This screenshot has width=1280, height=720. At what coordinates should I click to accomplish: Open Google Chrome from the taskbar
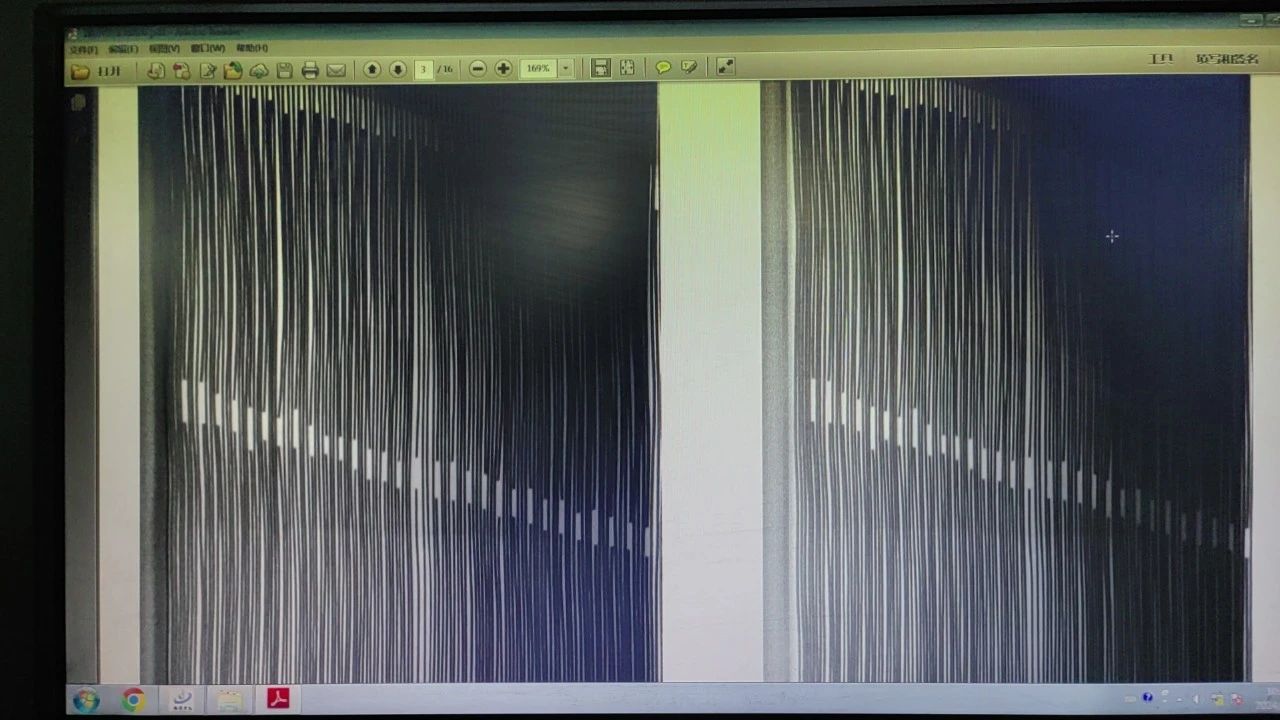click(133, 699)
